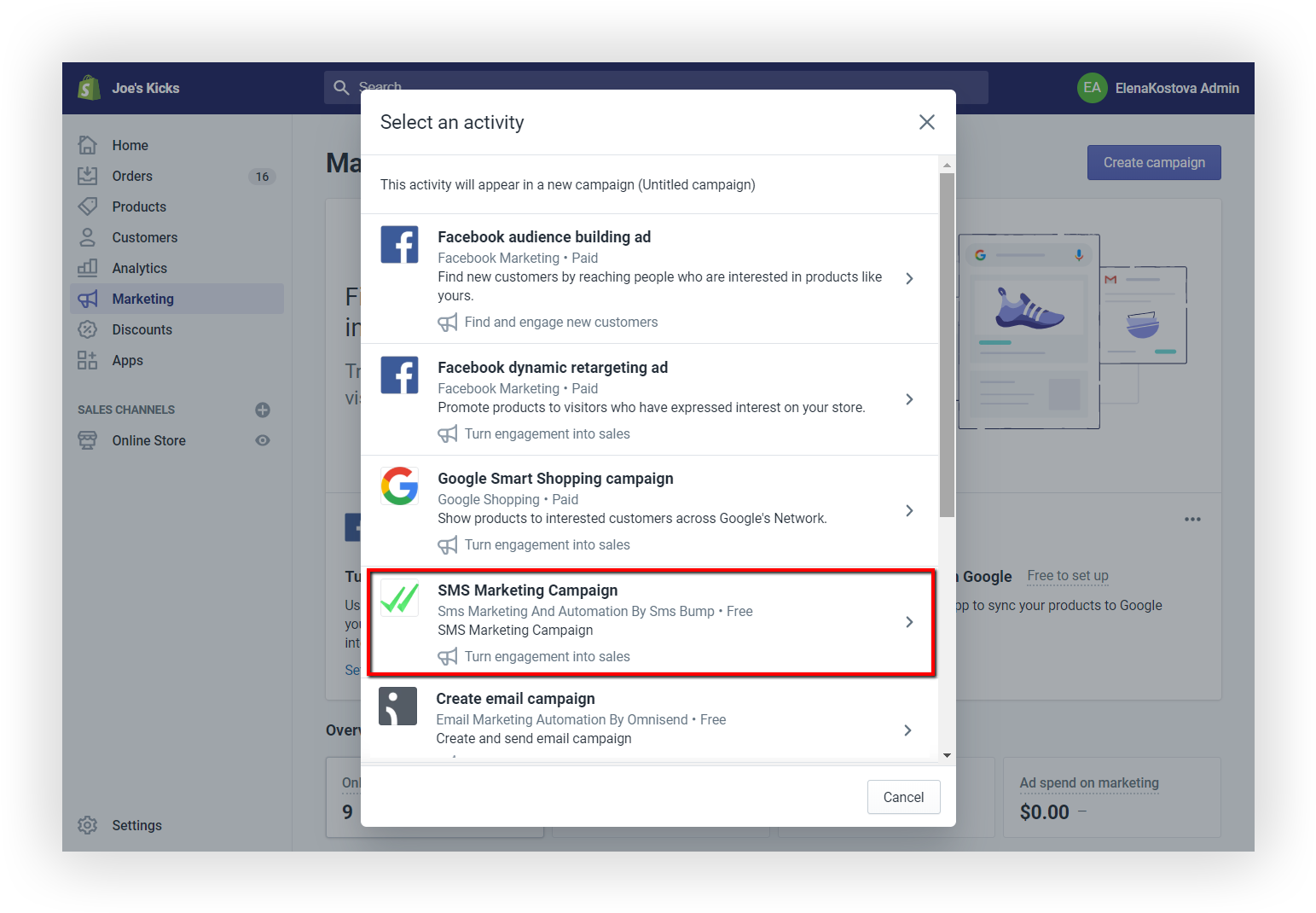Click the dialog scrollbar down arrow
The height and width of the screenshot is (913, 1316).
tap(947, 756)
